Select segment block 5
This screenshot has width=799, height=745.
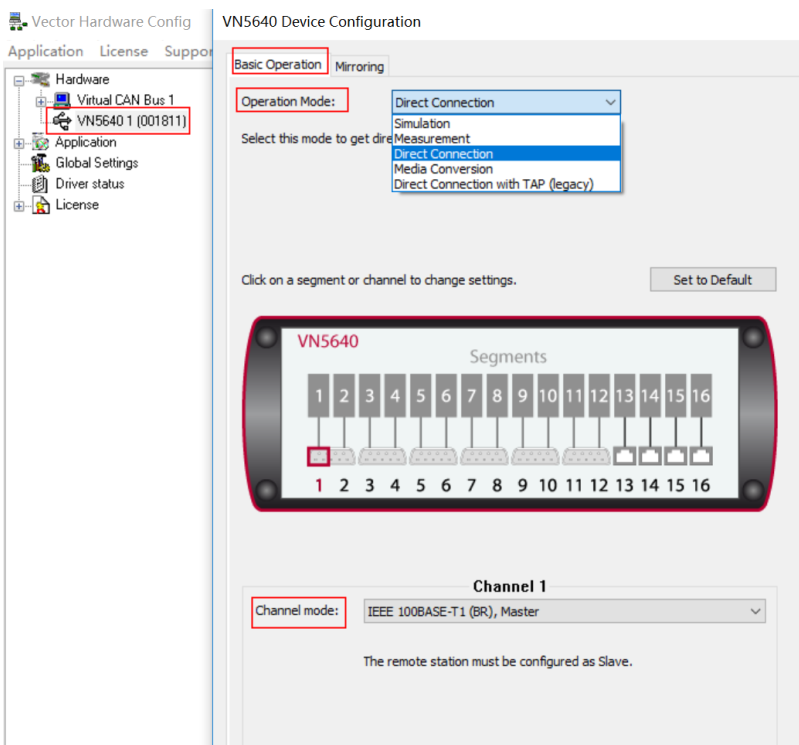pos(420,395)
